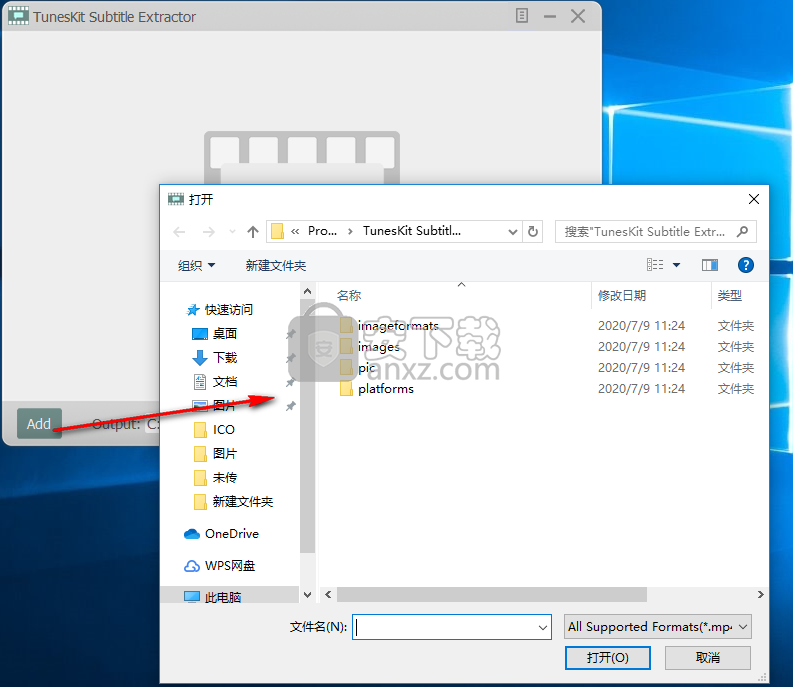Click the 打开(O) button

point(607,658)
